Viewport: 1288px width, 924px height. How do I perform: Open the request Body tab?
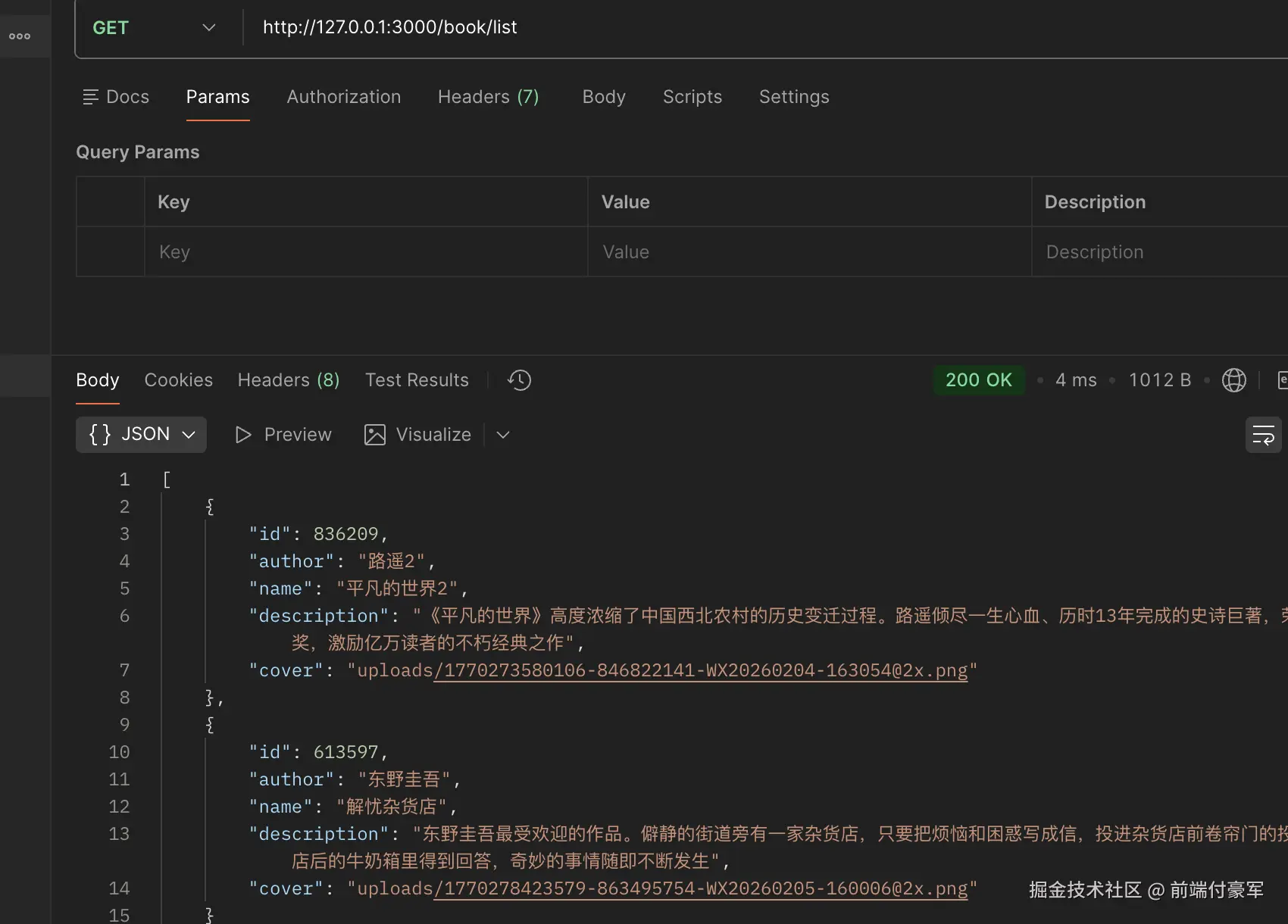pyautogui.click(x=604, y=97)
